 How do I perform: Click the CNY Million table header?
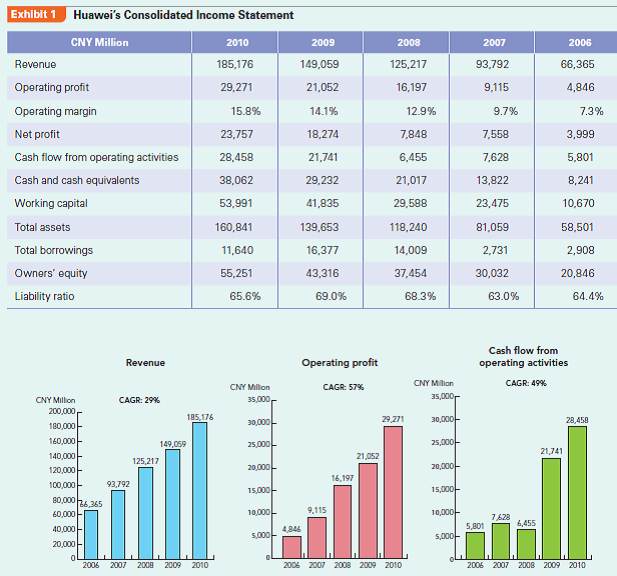99,42
